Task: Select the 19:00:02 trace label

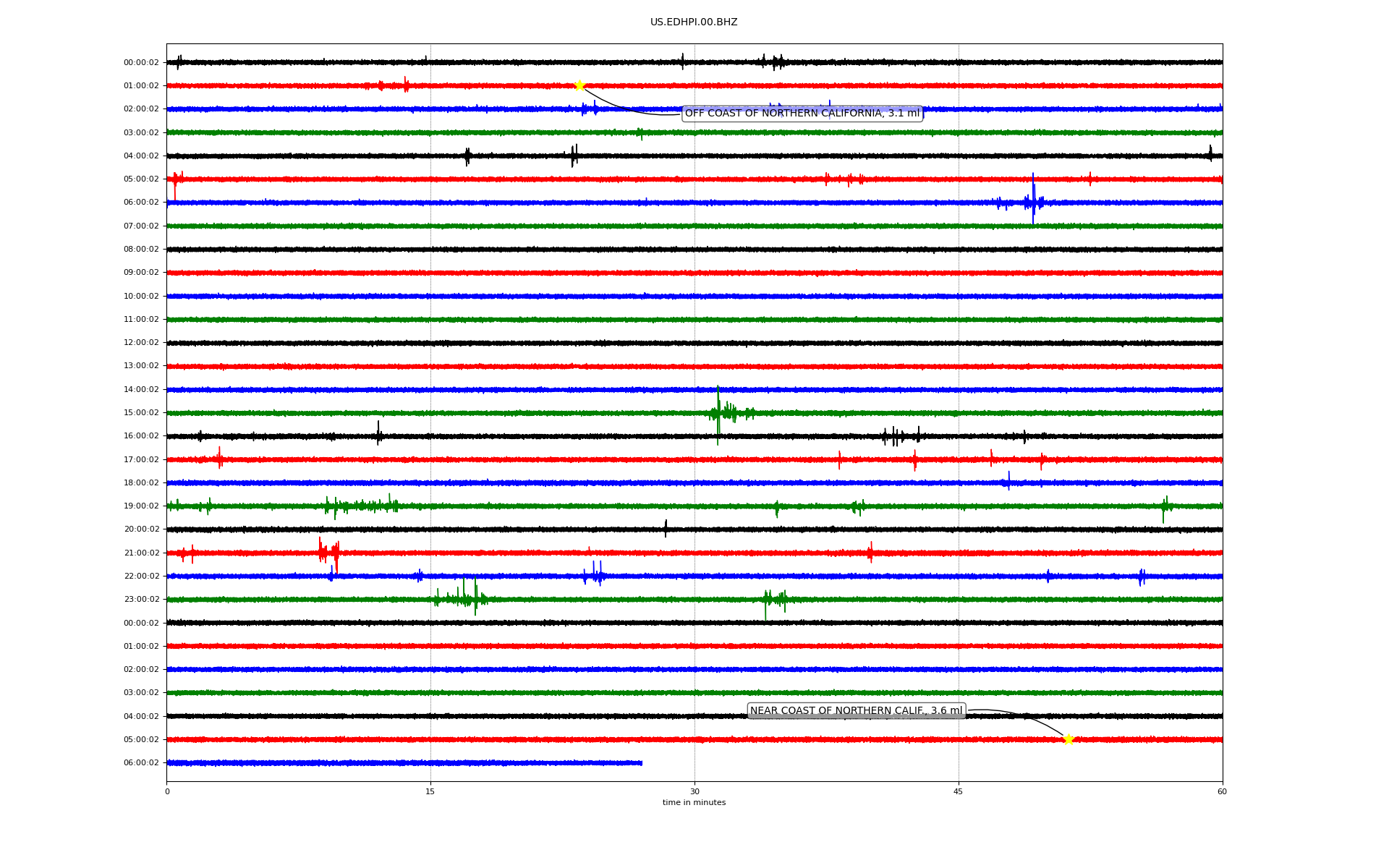Action: point(141,506)
